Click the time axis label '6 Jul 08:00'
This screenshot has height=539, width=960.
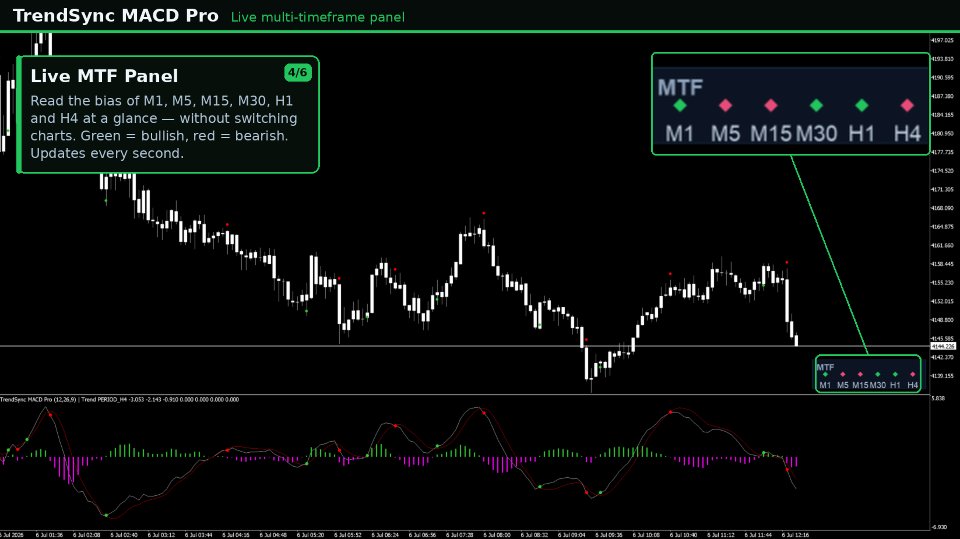(x=497, y=535)
